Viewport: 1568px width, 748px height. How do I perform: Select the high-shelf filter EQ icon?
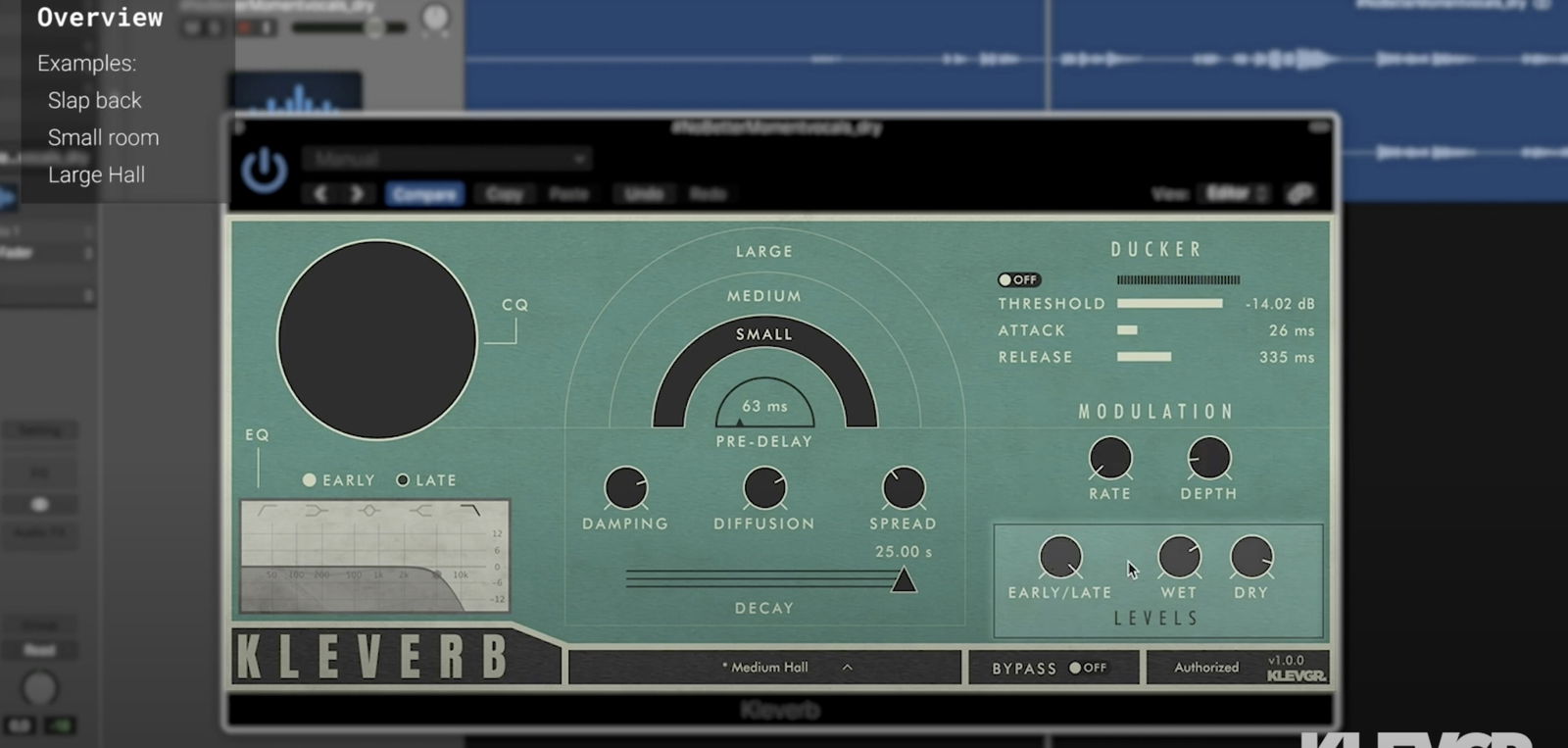[420, 510]
